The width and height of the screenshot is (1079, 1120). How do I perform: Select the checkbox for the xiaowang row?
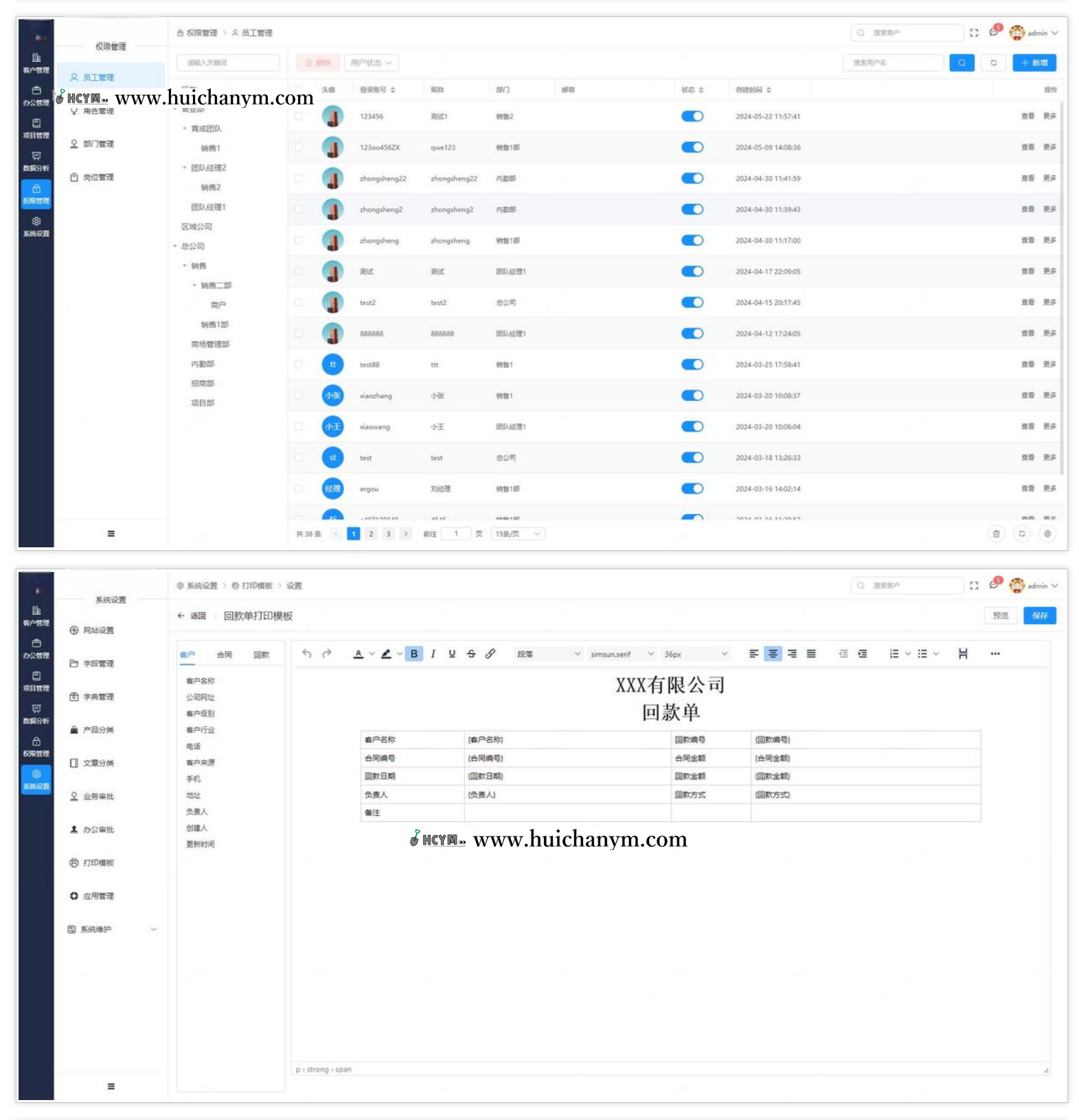point(299,426)
